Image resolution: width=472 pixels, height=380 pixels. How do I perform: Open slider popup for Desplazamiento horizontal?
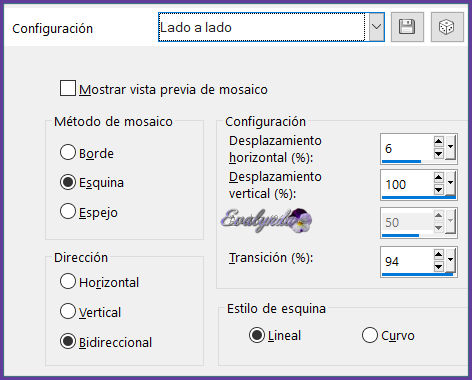(450, 147)
